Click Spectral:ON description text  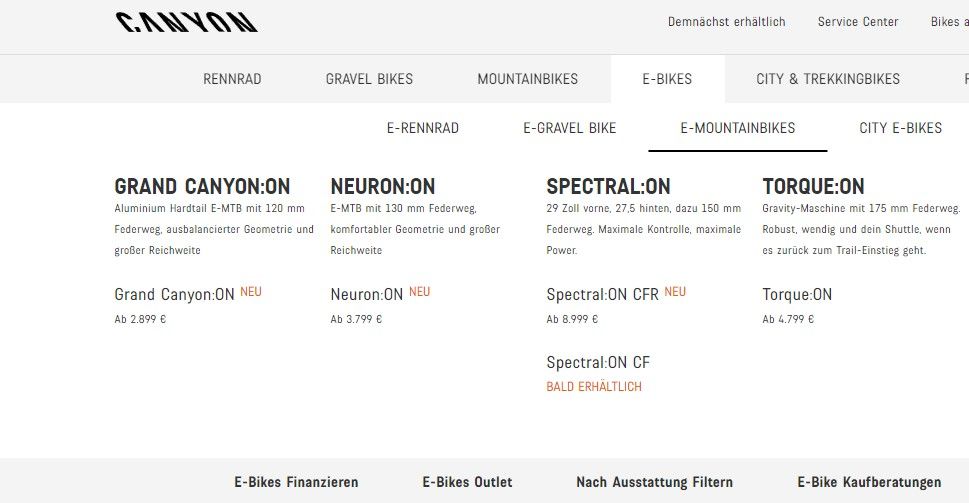644,229
